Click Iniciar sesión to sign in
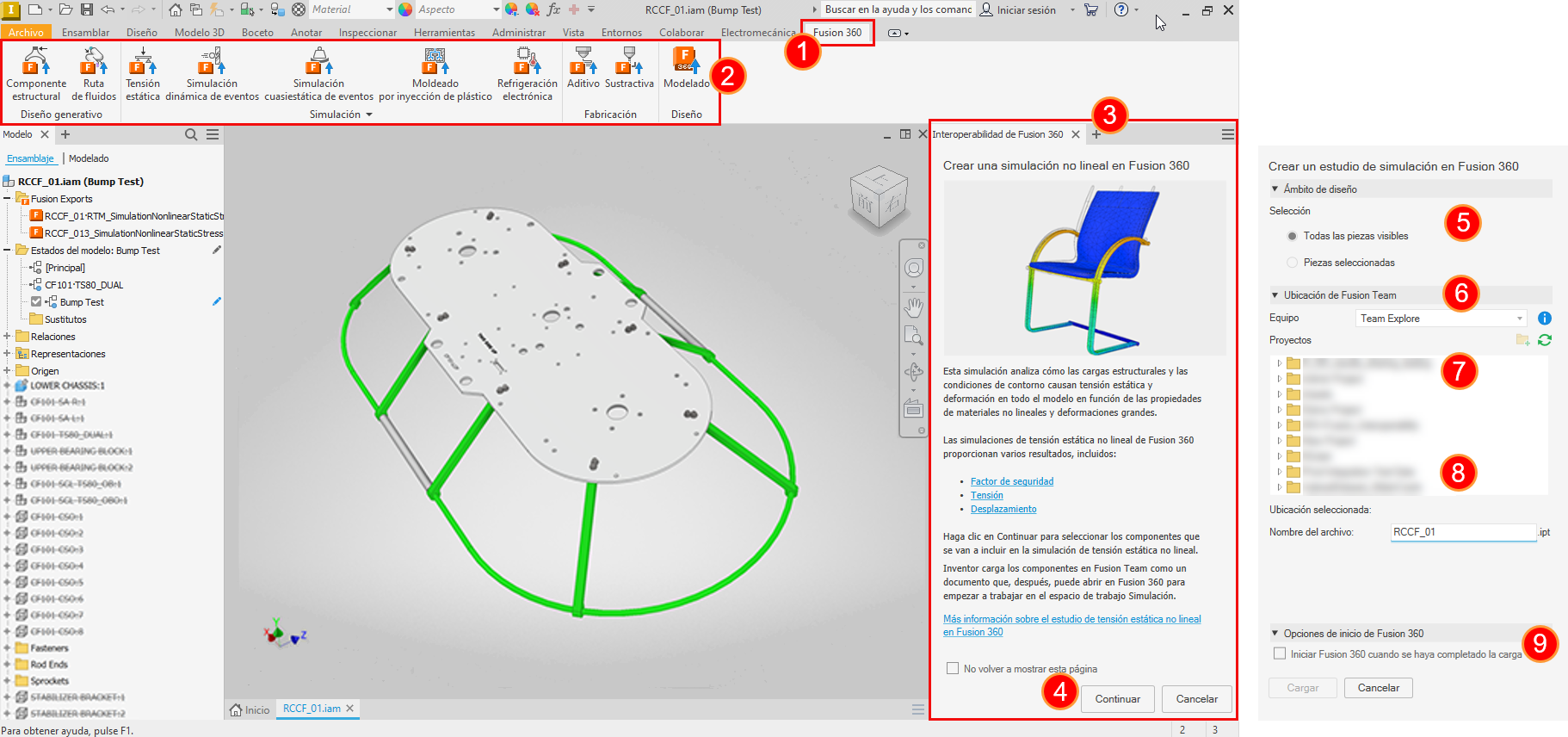Viewport: 1568px width, 737px height. [x=1019, y=9]
